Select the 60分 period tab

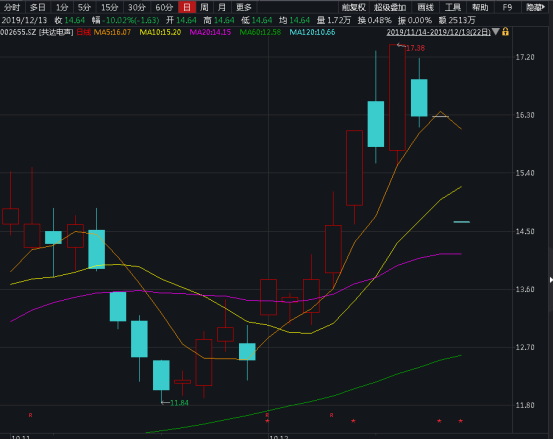click(164, 7)
